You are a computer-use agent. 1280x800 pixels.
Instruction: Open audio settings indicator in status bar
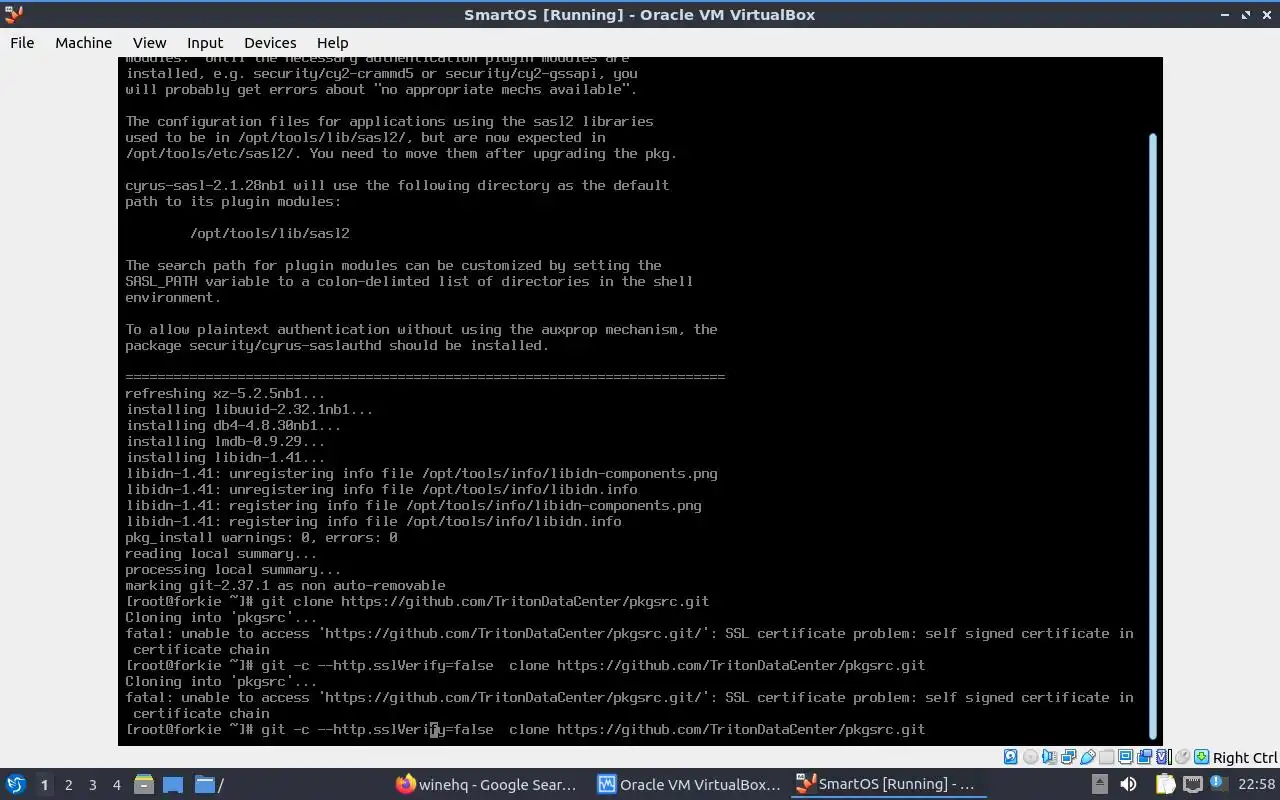tap(1049, 757)
